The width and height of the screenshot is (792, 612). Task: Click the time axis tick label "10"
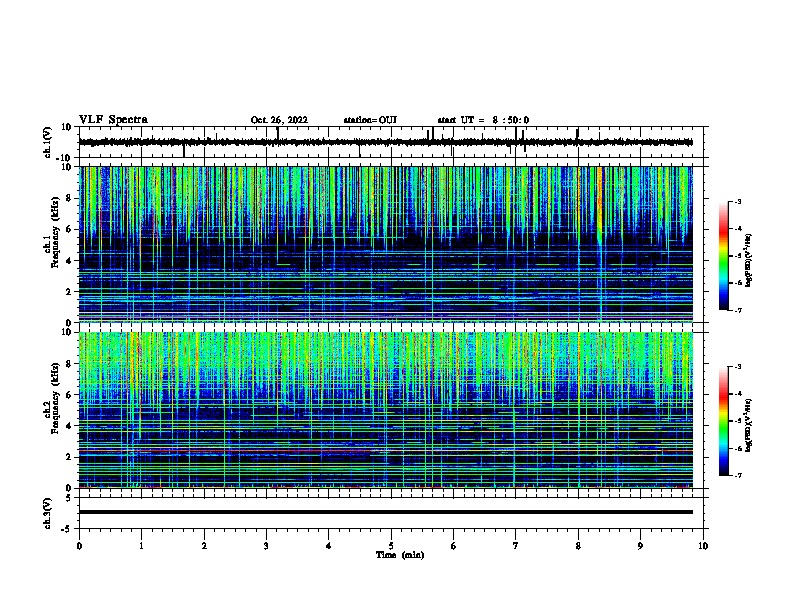tap(703, 546)
